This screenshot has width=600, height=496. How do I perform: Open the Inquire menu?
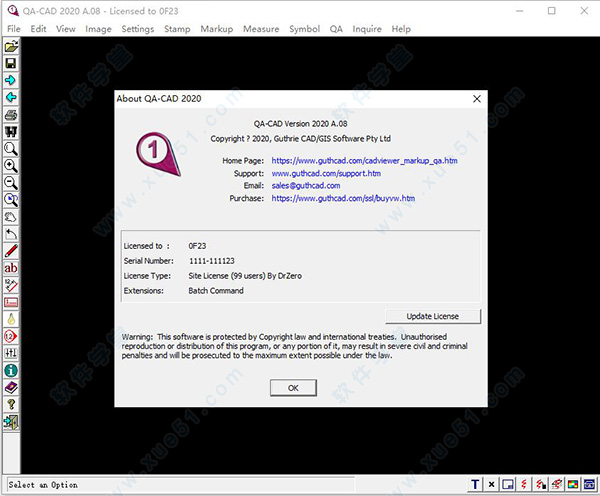(367, 29)
